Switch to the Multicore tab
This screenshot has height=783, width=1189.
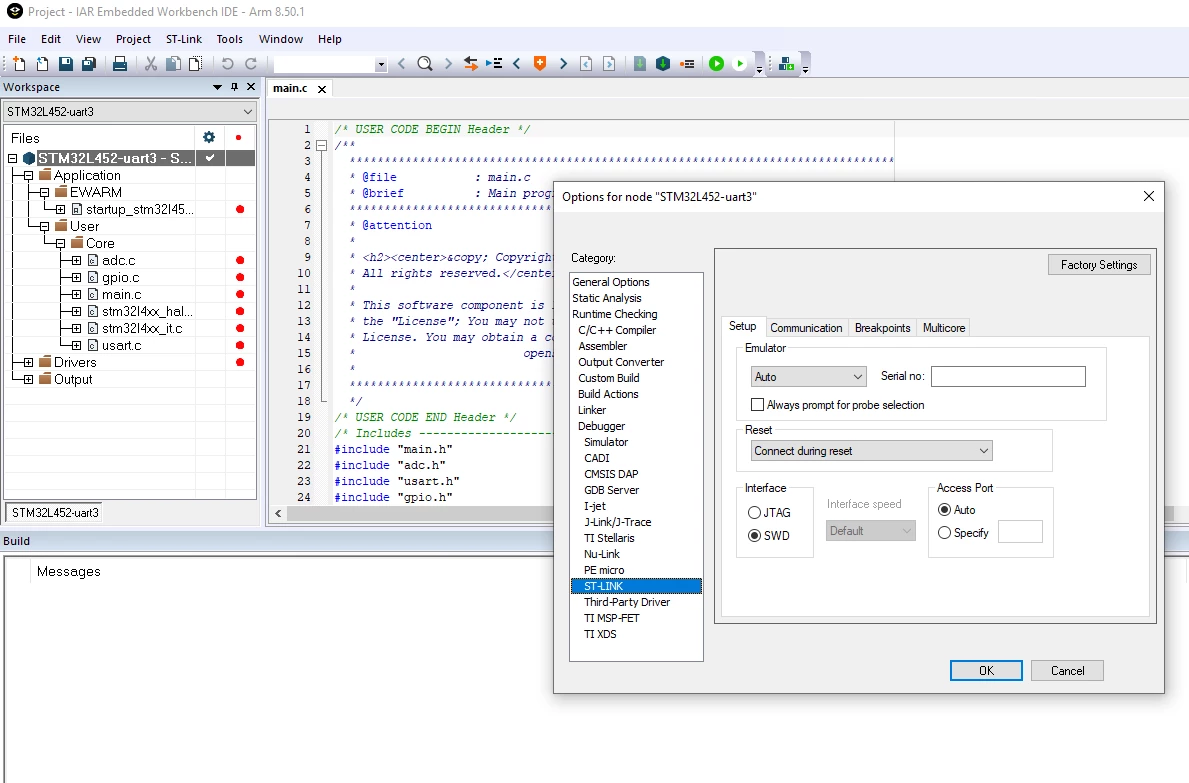pos(943,327)
